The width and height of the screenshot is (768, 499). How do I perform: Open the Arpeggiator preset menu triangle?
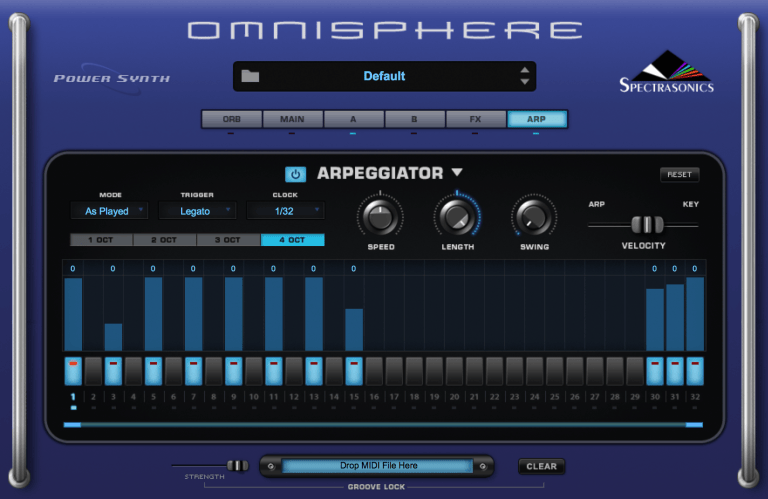point(457,172)
